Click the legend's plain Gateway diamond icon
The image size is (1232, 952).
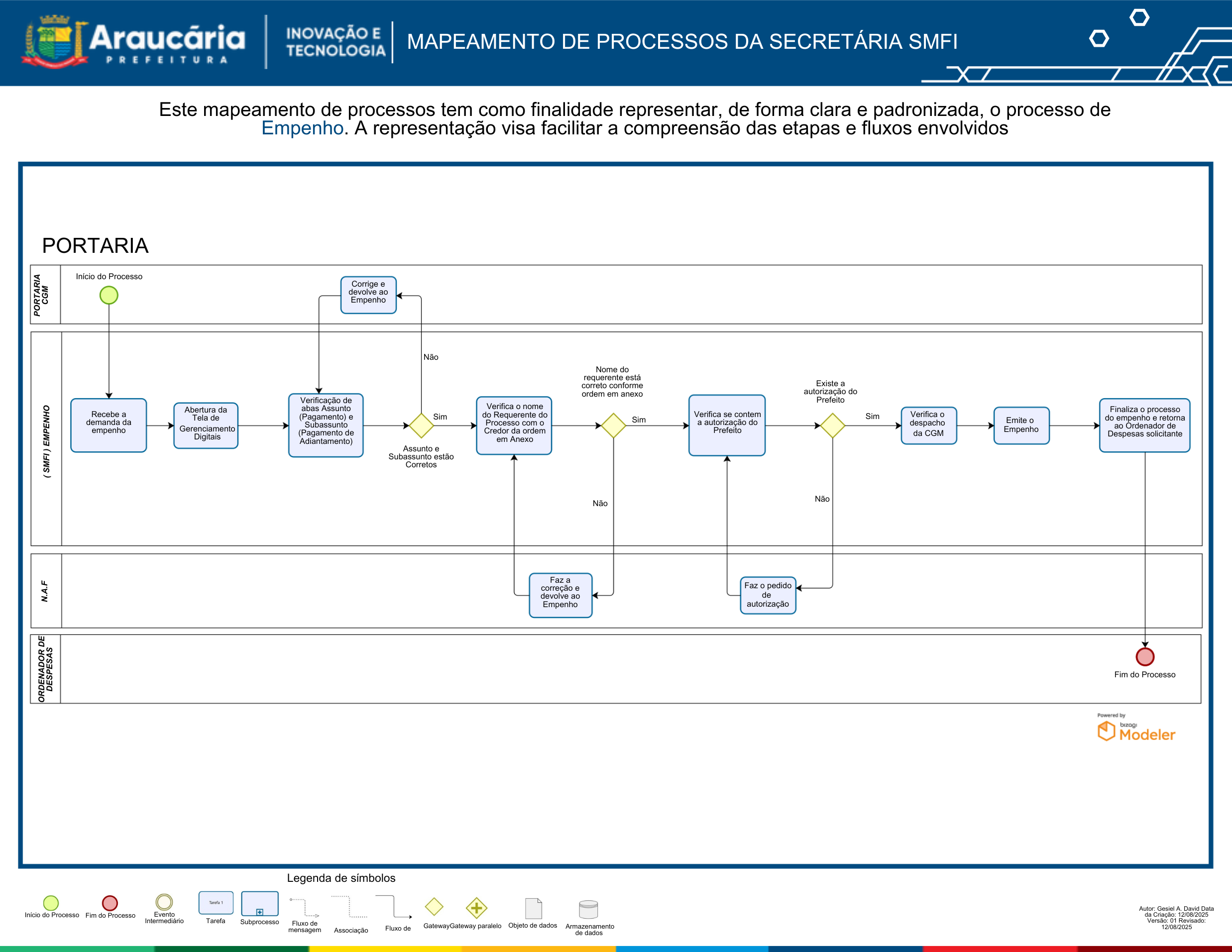tap(434, 906)
